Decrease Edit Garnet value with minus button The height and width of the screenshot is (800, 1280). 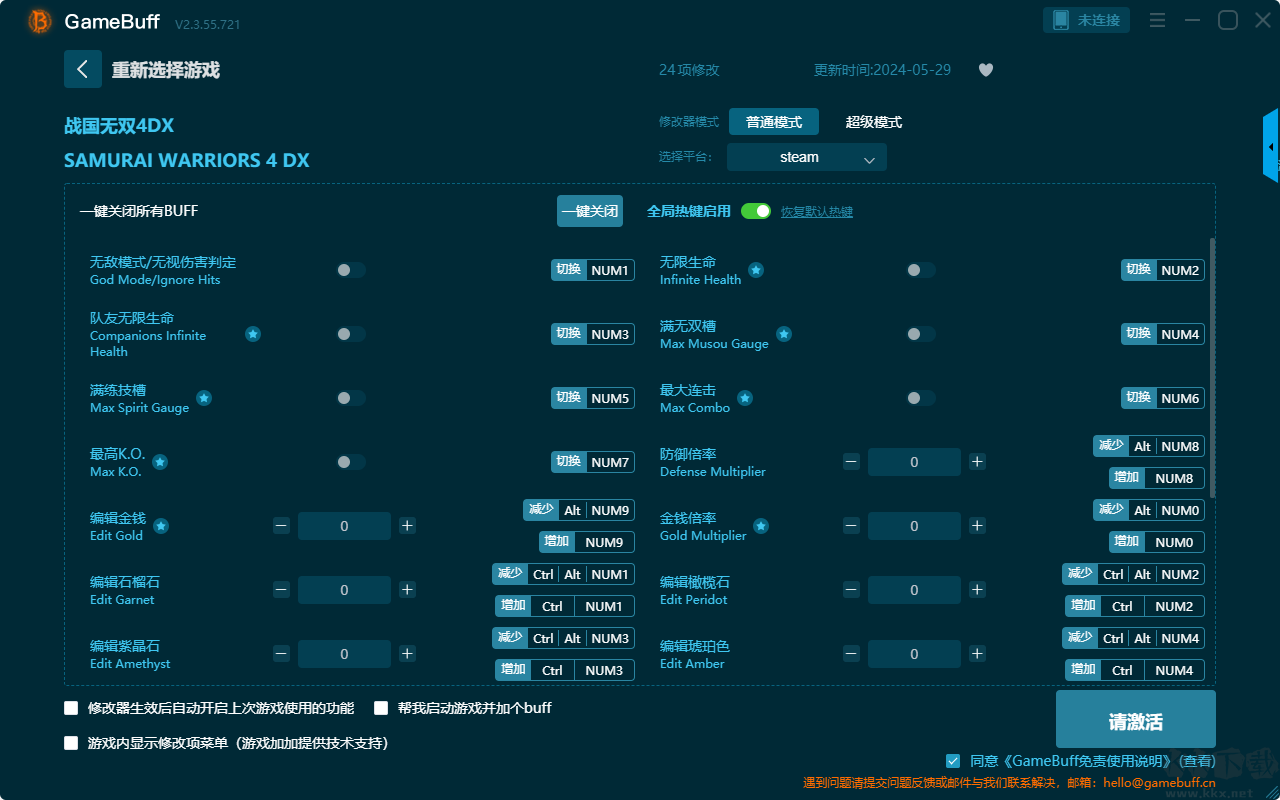tap(281, 590)
